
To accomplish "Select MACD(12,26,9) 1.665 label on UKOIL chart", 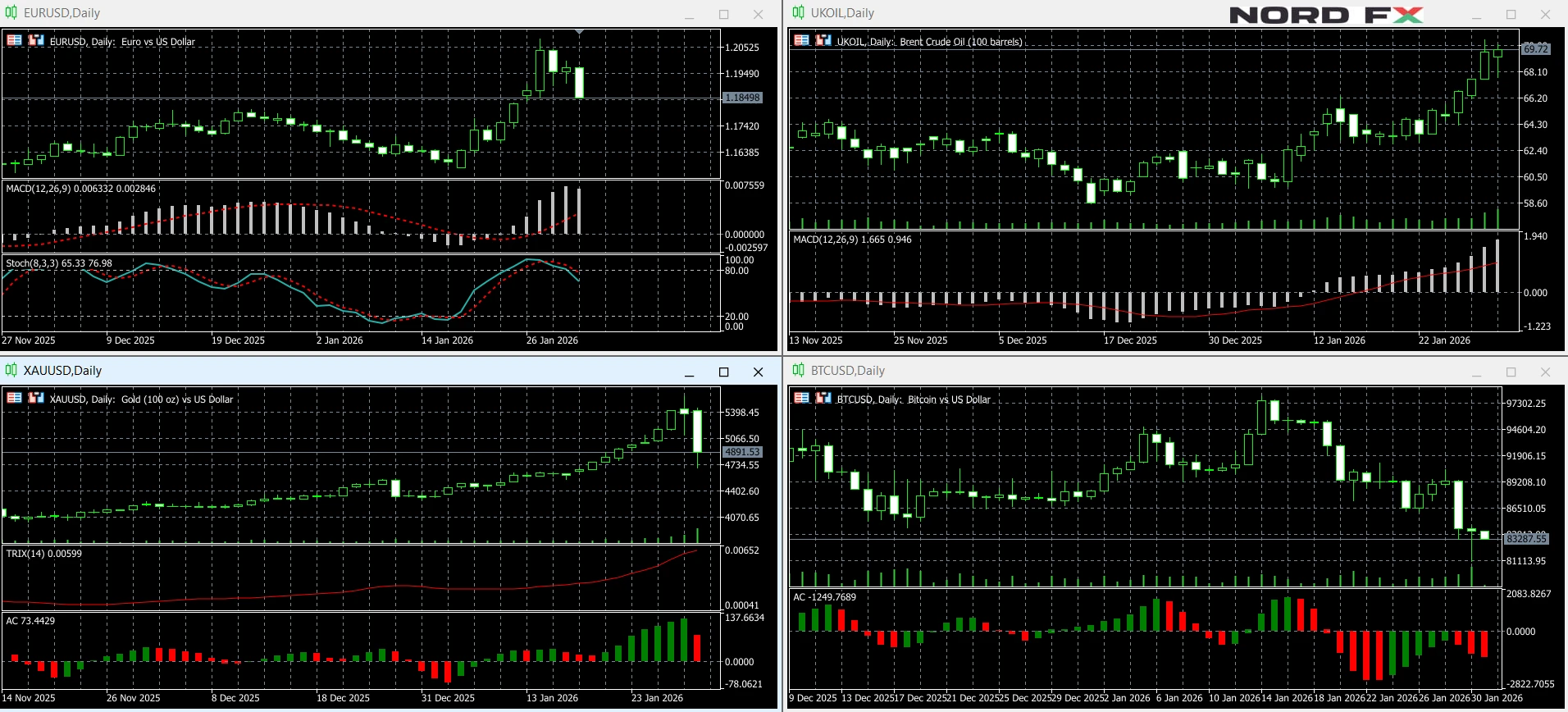I will tap(852, 240).
